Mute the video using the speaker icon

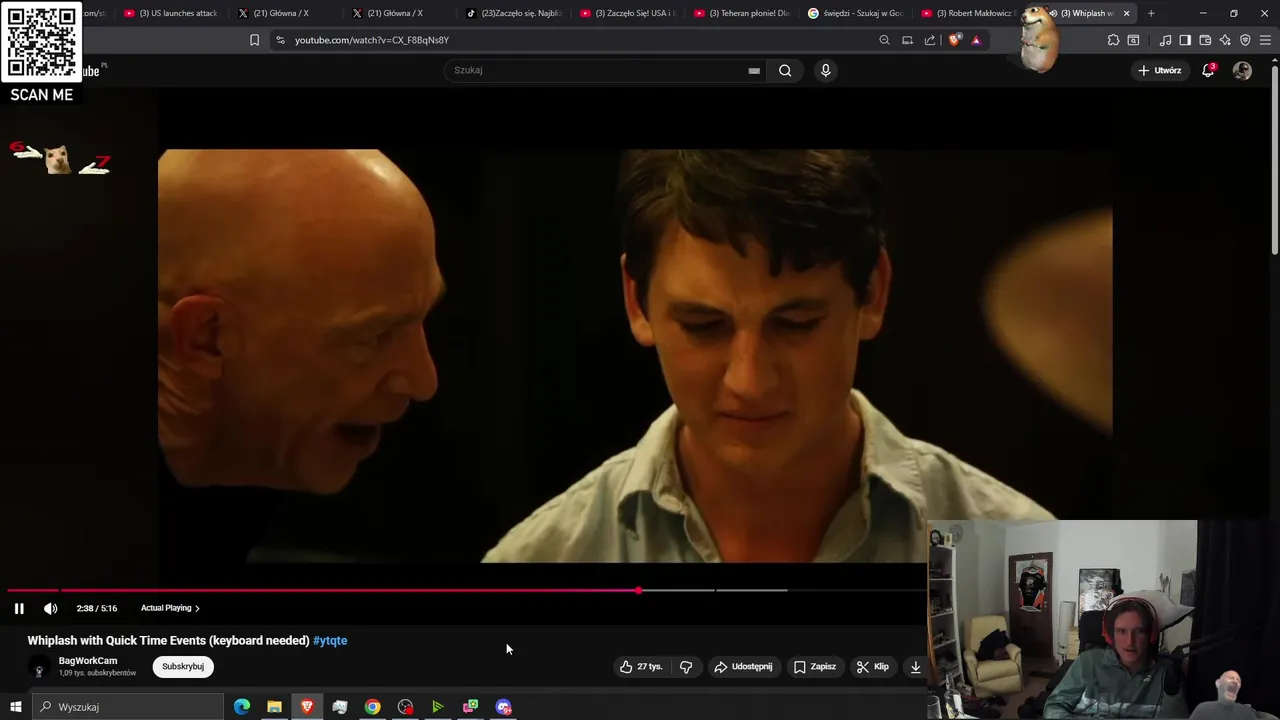tap(51, 608)
